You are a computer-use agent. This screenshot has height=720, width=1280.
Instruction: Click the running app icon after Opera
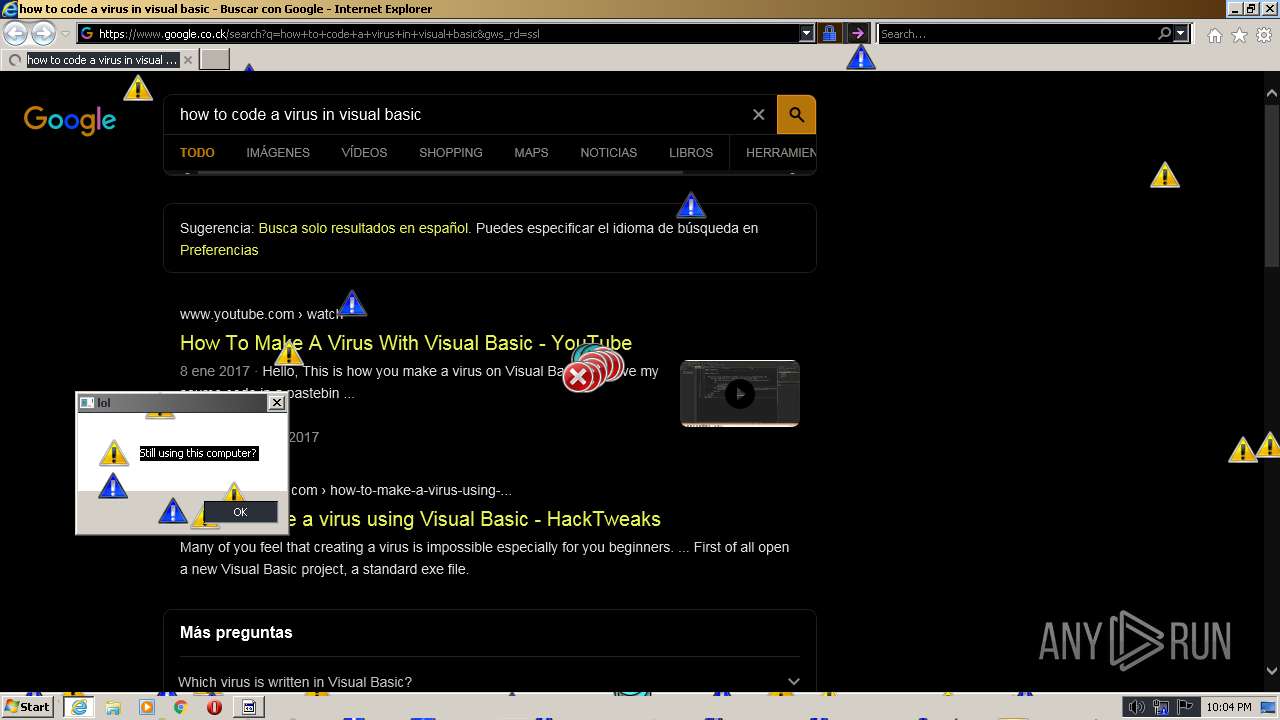(249, 707)
